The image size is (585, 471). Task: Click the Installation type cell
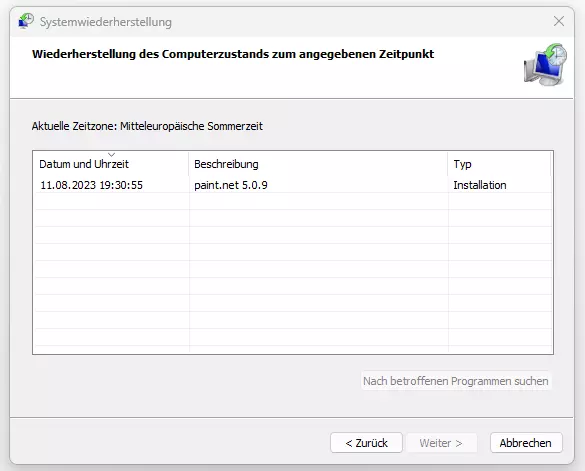click(480, 185)
